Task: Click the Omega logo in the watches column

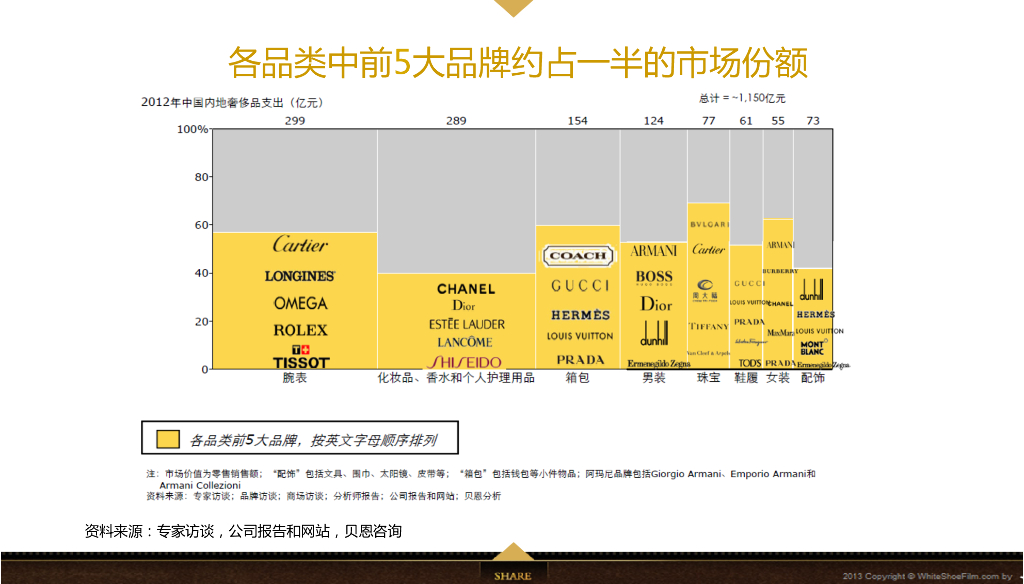Action: tap(303, 301)
